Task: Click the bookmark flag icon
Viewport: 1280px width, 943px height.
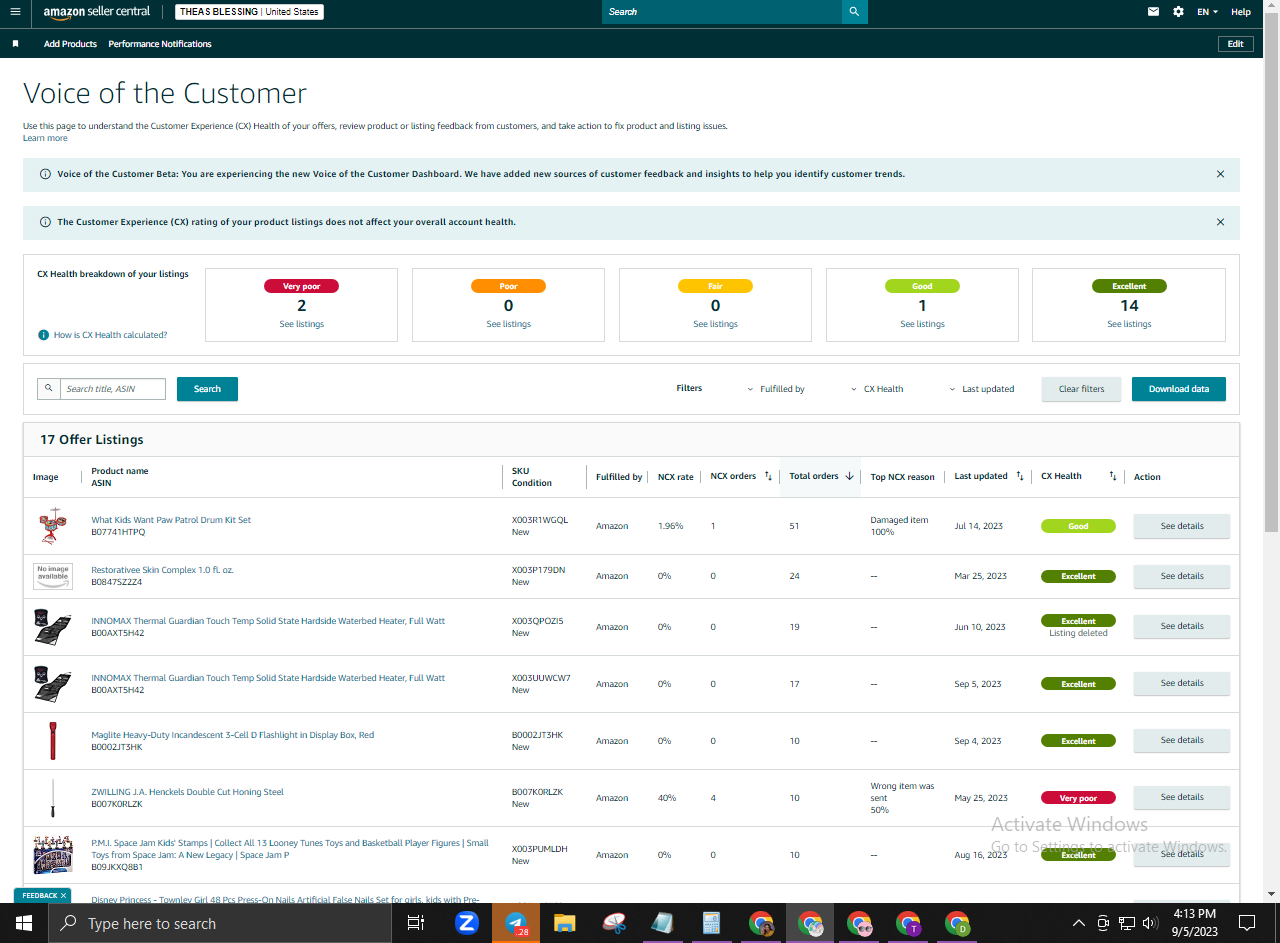Action: click(15, 44)
